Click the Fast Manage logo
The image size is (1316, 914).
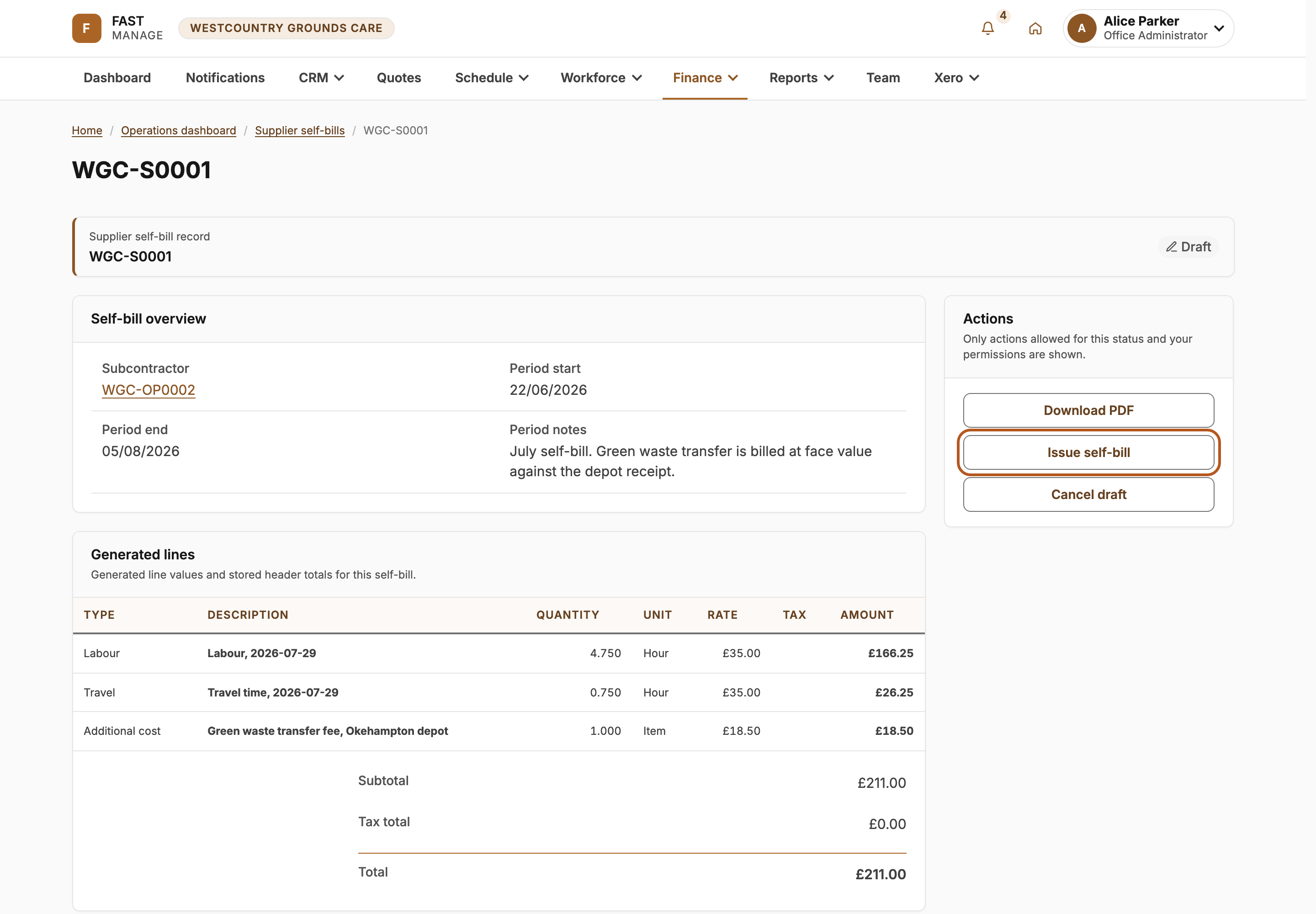117,28
